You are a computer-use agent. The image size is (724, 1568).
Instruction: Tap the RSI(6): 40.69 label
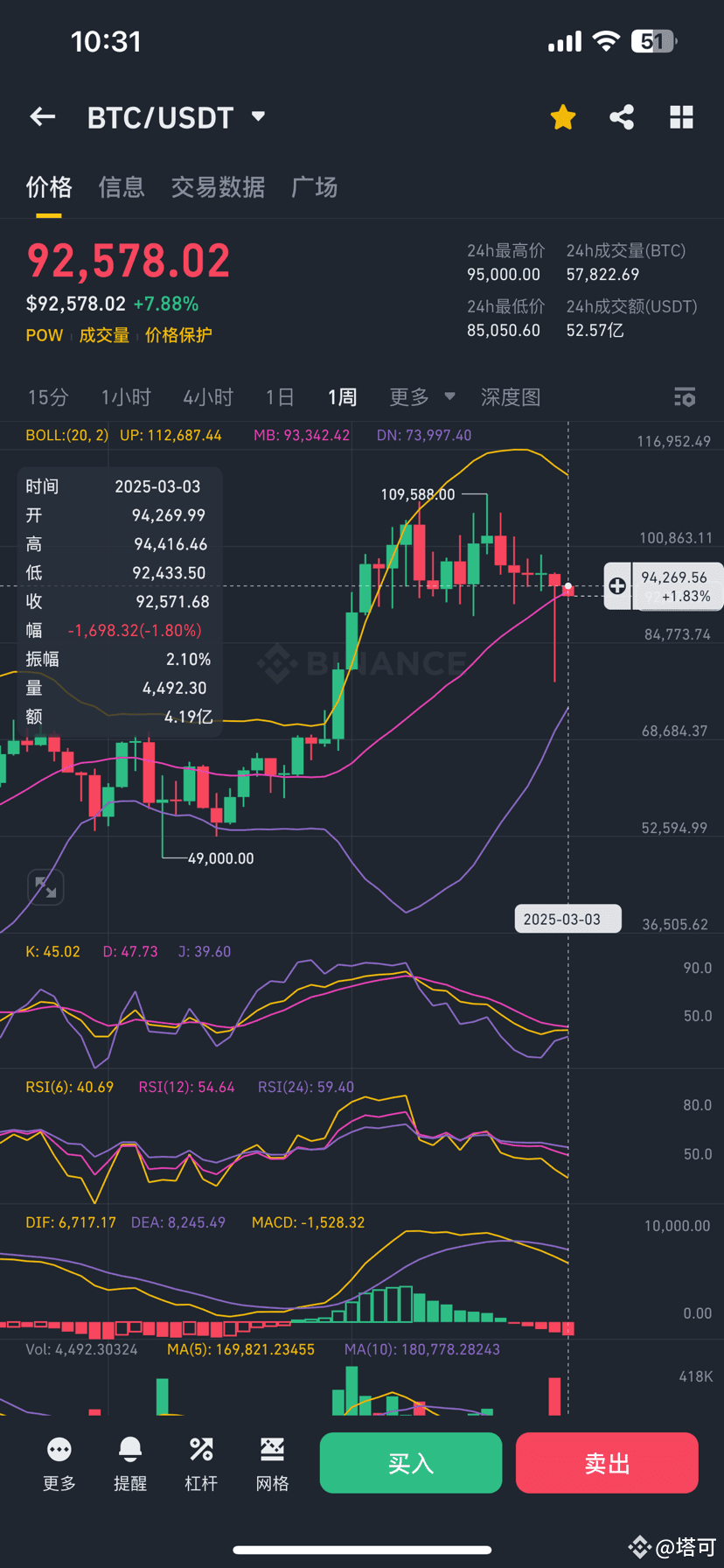pyautogui.click(x=70, y=1087)
